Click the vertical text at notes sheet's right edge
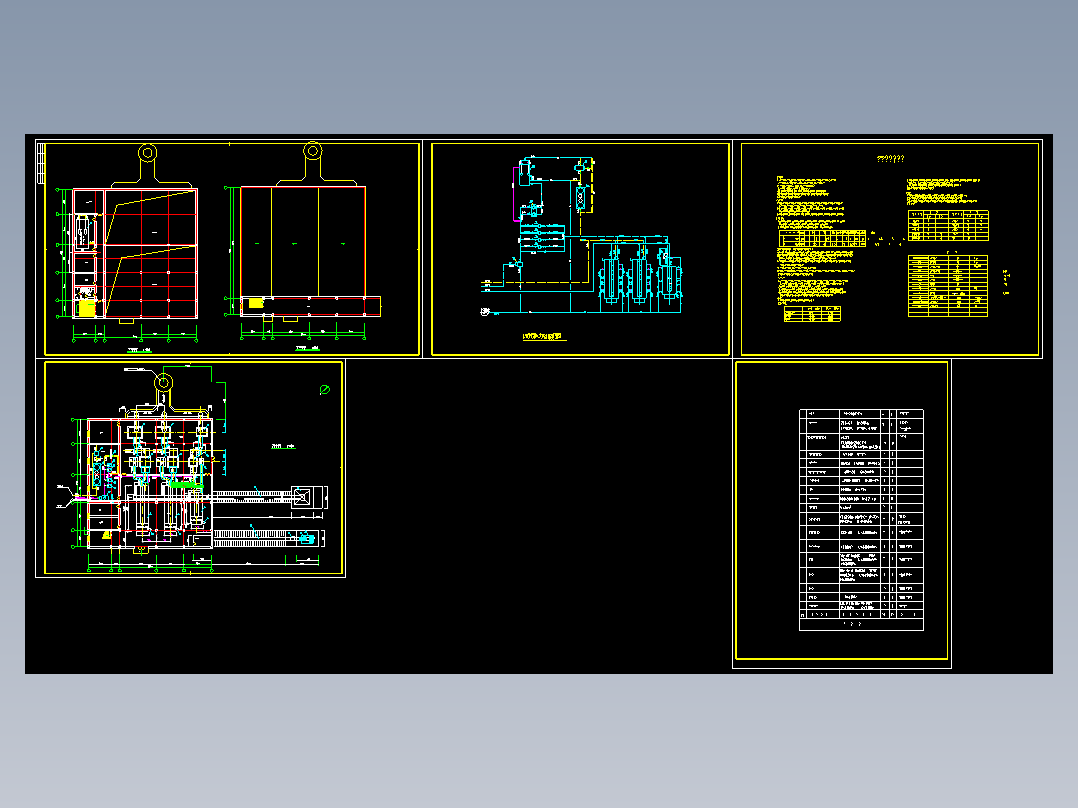 1006,282
